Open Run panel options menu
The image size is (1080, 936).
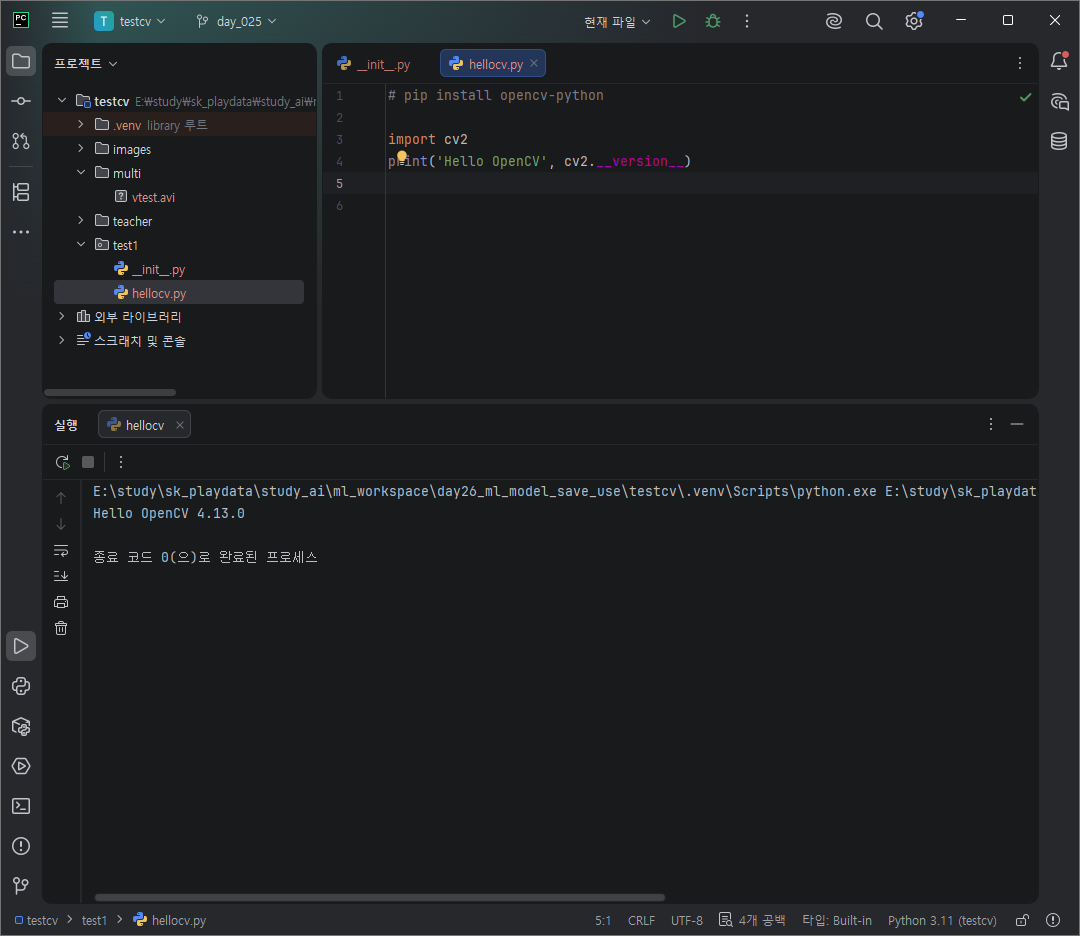pyautogui.click(x=990, y=424)
